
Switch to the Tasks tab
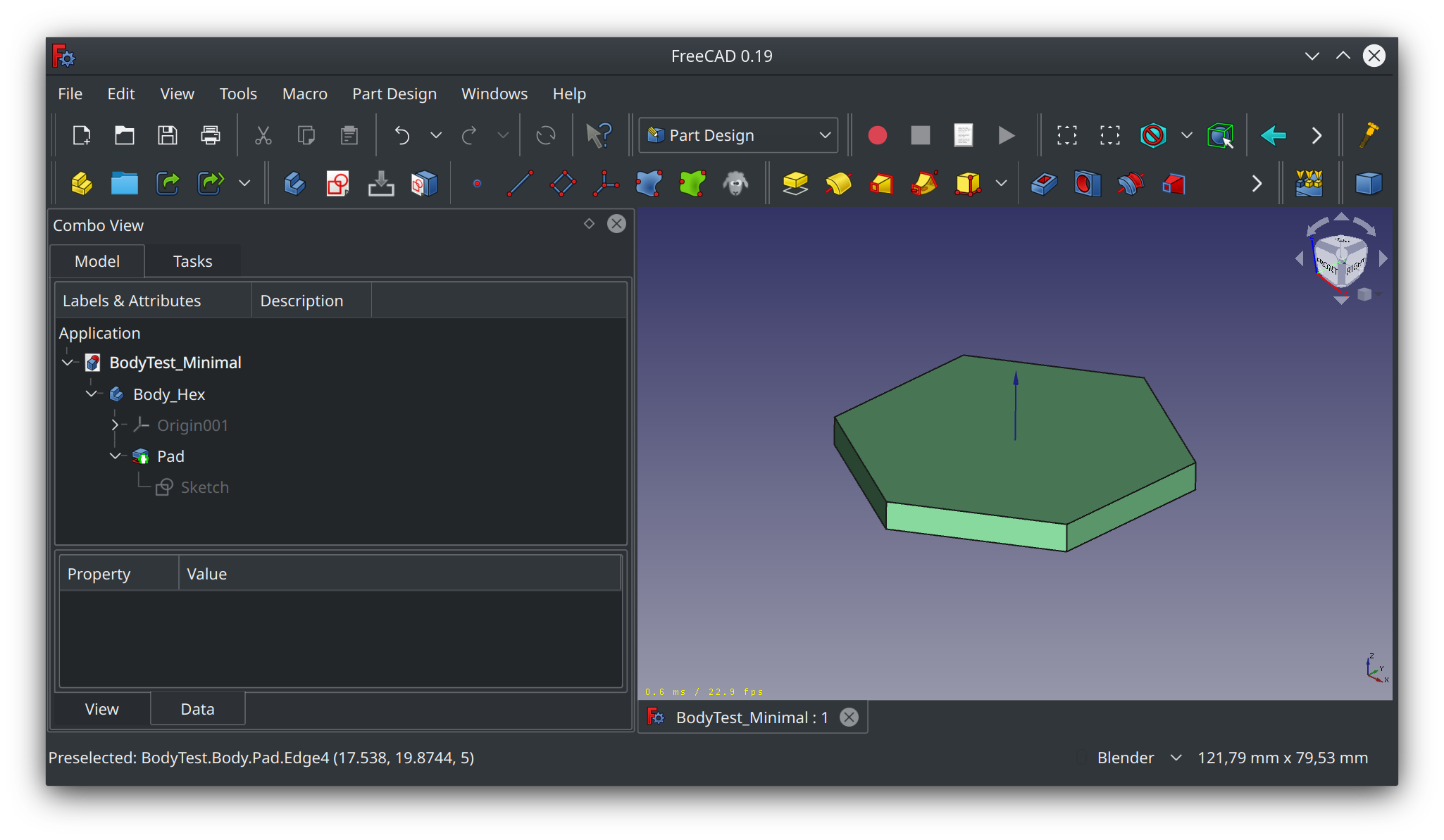(192, 261)
